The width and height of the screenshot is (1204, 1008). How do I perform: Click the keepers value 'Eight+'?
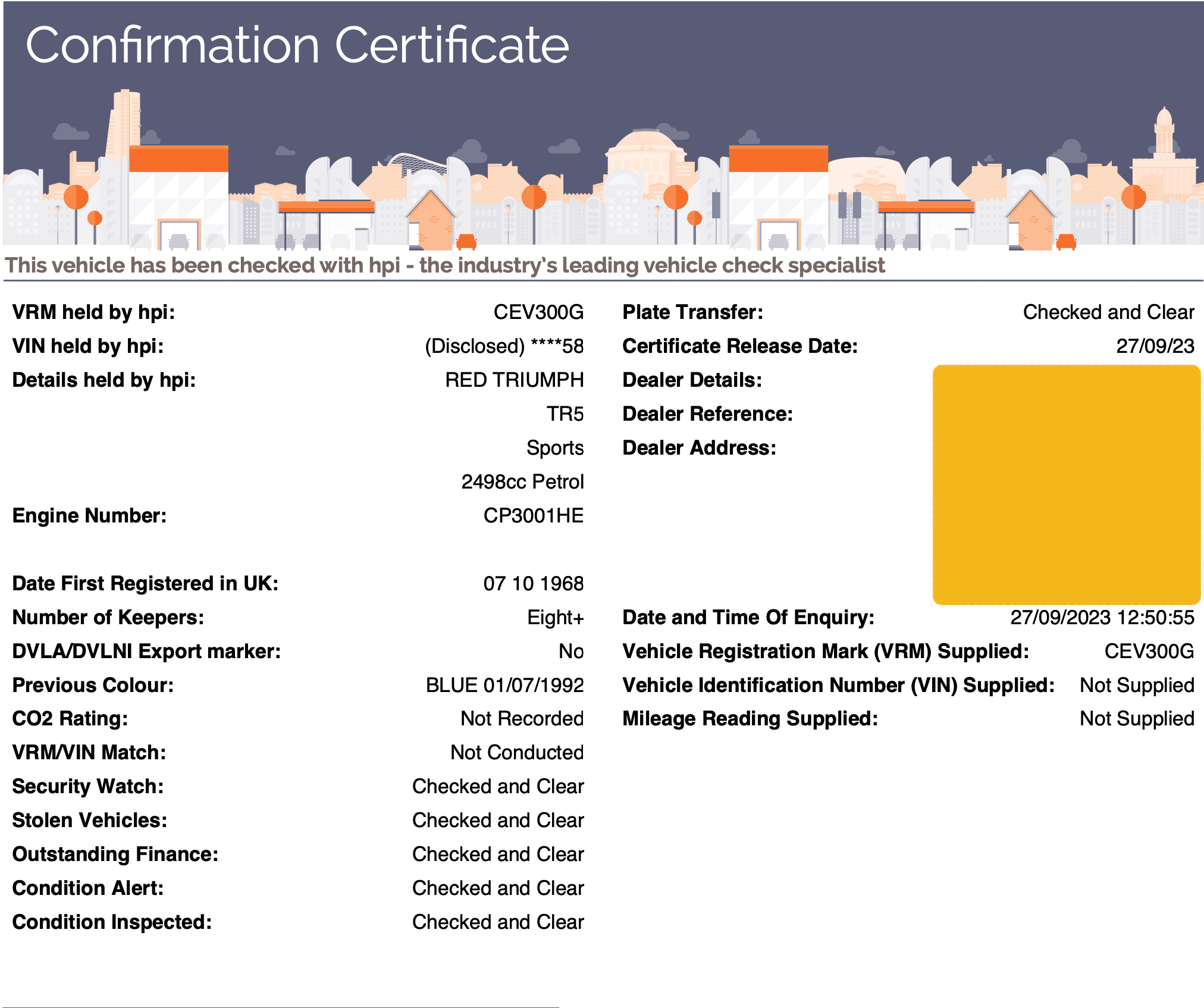(556, 617)
